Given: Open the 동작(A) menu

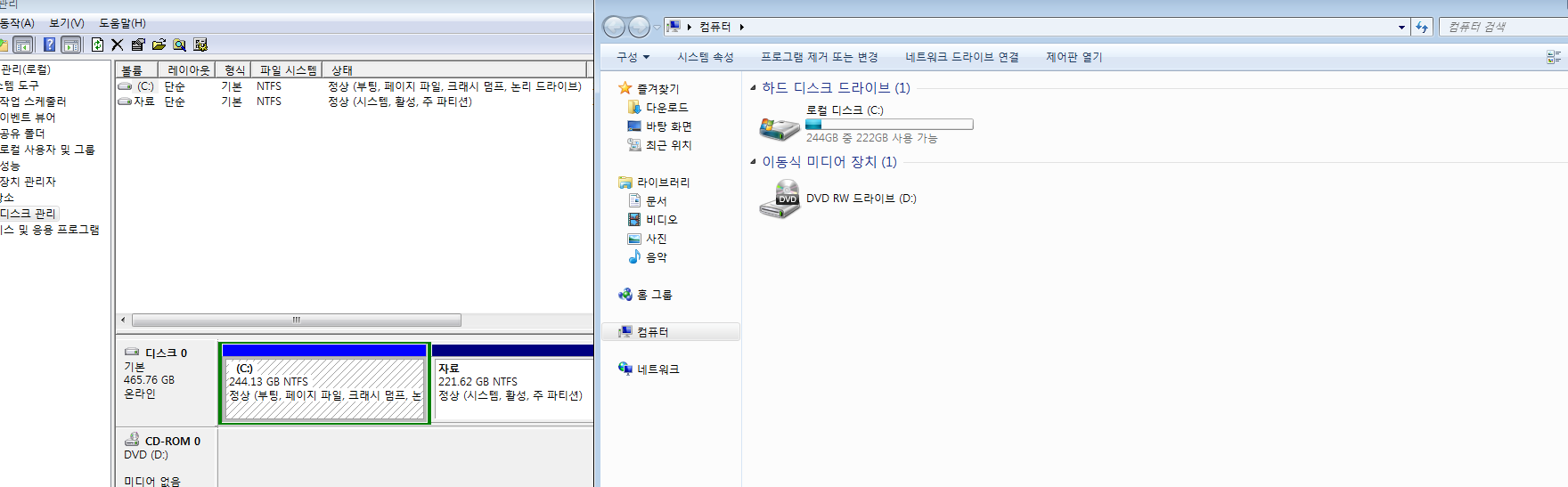Looking at the screenshot, I should point(17,23).
